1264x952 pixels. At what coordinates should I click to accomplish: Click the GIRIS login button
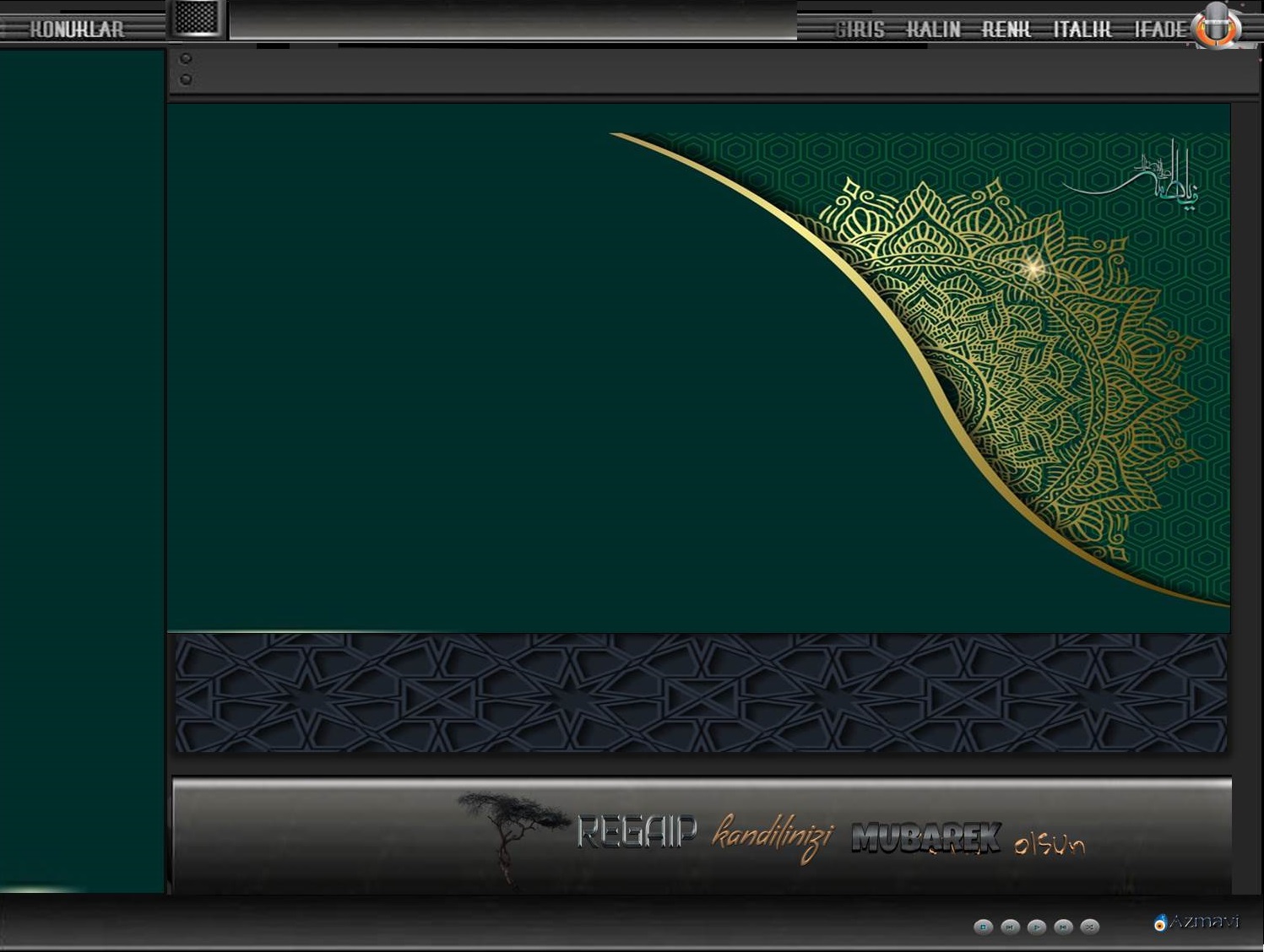tap(860, 30)
